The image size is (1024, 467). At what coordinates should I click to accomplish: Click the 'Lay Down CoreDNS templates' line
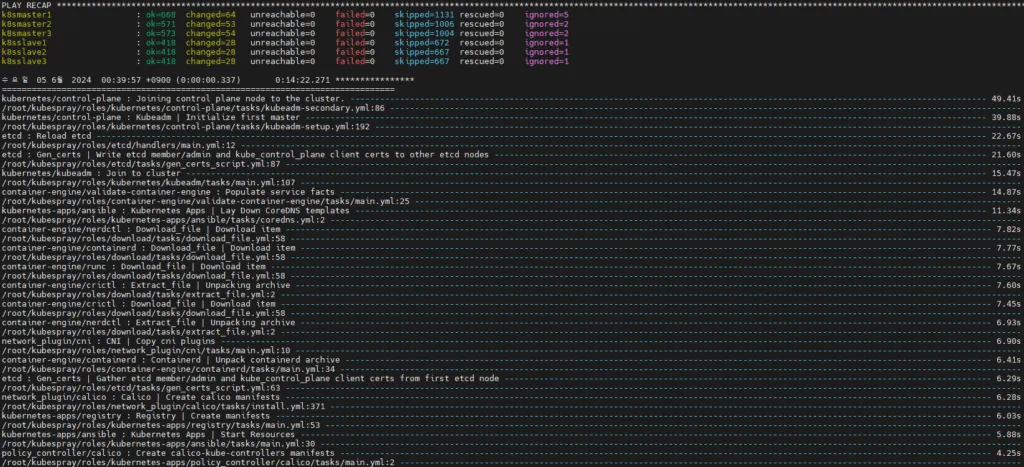[x=175, y=211]
